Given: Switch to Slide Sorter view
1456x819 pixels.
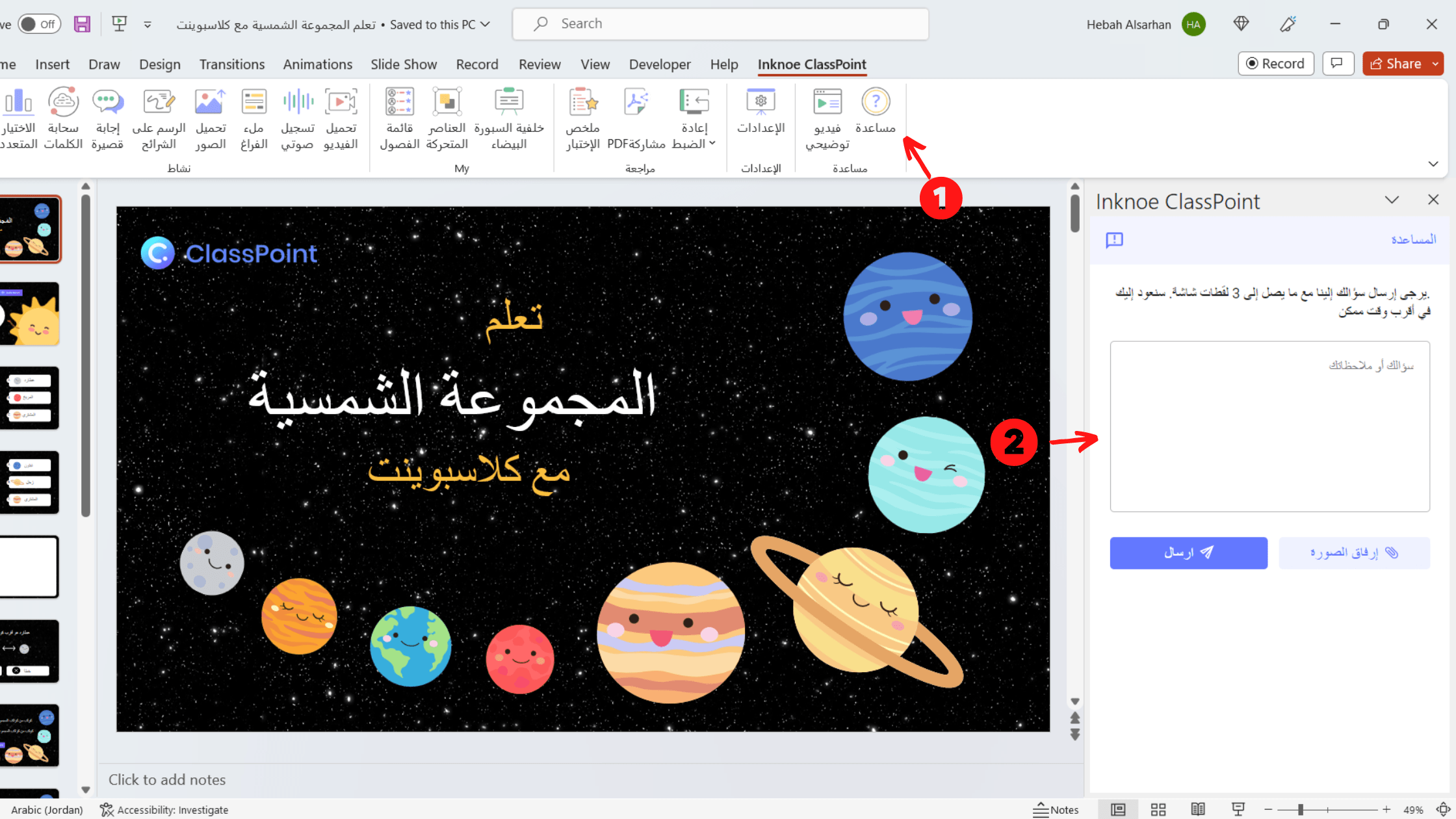Looking at the screenshot, I should 1158,810.
